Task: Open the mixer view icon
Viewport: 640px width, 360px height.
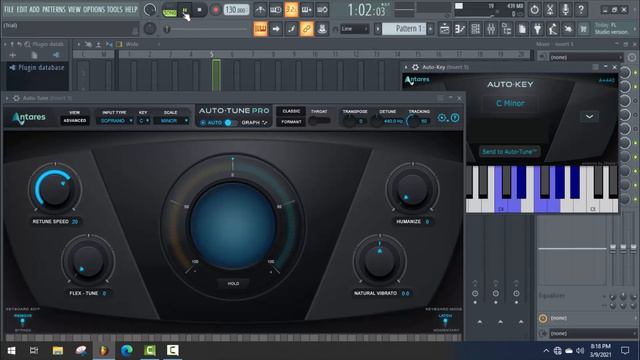Action: pos(491,29)
